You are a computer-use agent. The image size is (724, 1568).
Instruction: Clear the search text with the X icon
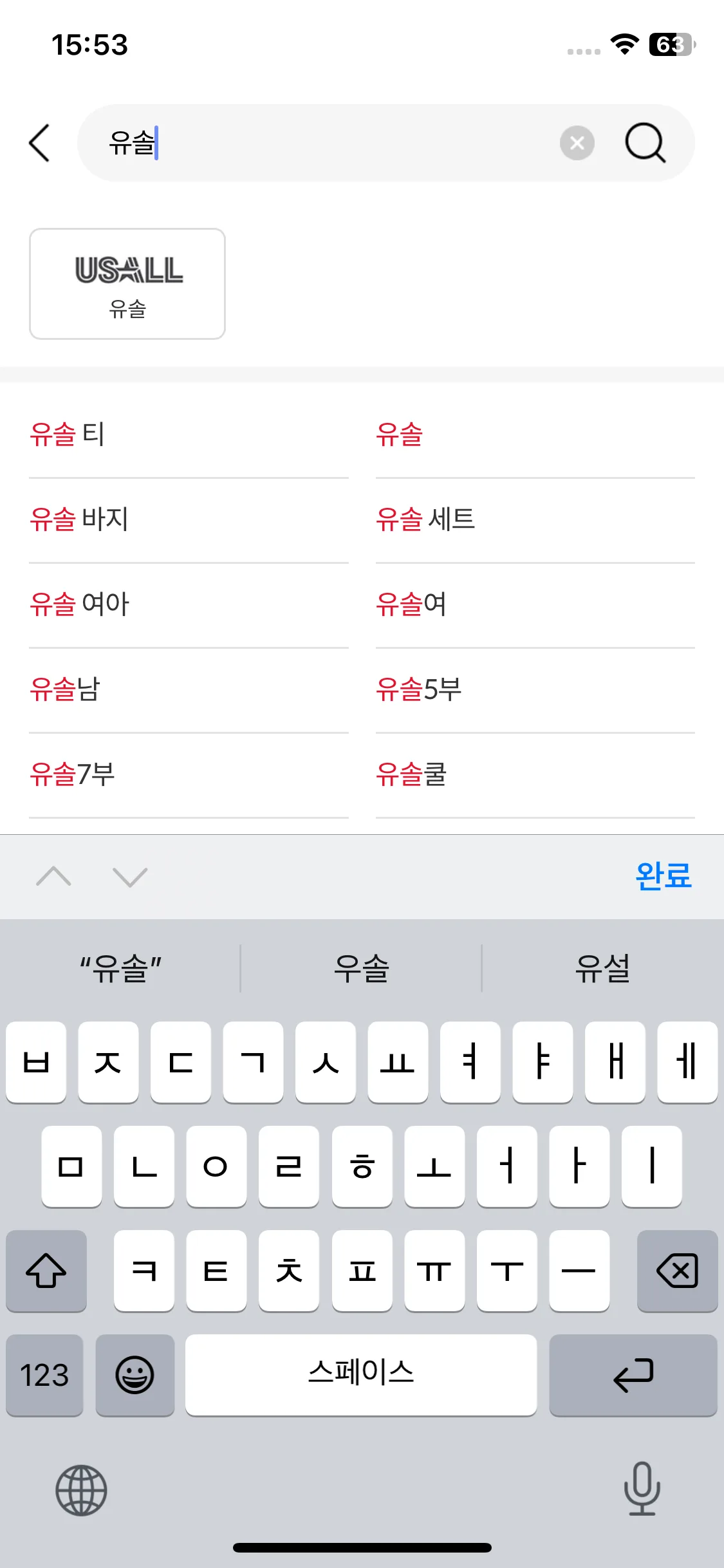click(x=577, y=143)
